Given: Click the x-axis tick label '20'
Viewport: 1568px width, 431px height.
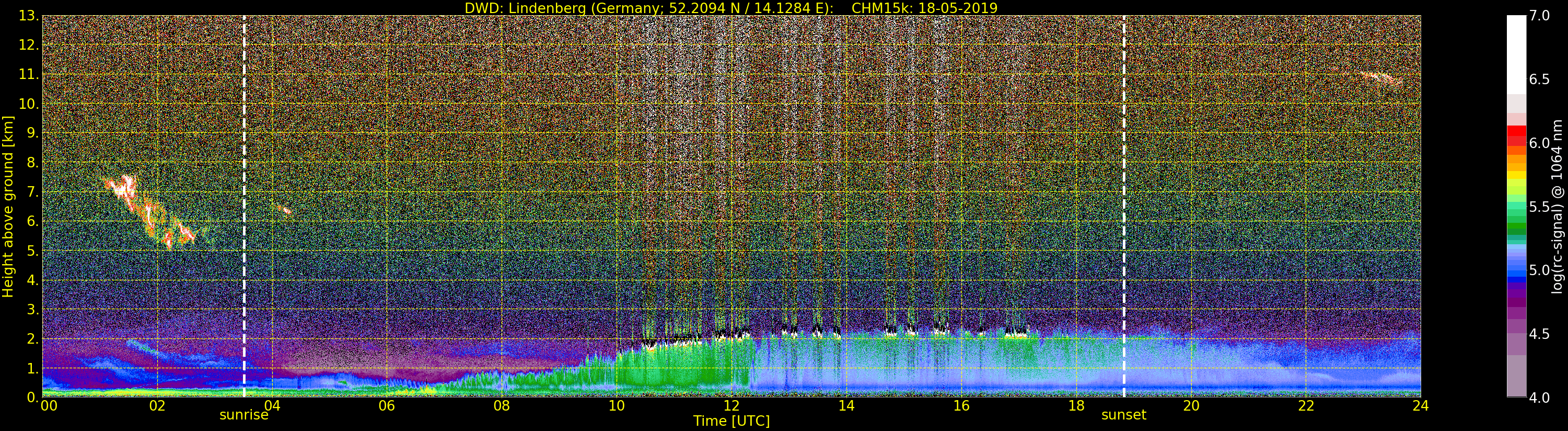Looking at the screenshot, I should coord(1191,406).
